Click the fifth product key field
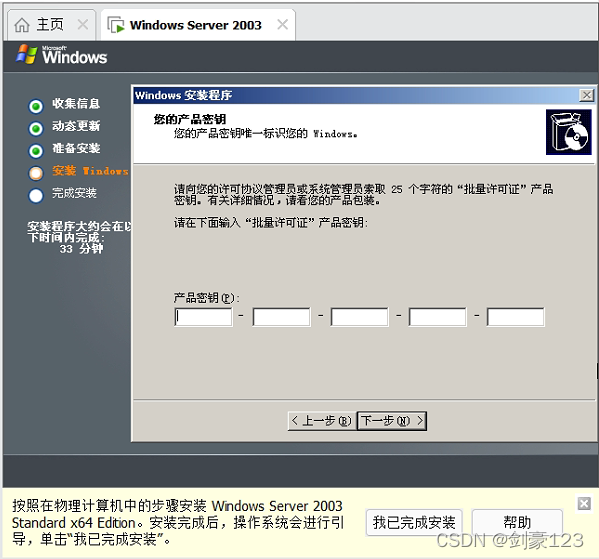 coord(515,317)
